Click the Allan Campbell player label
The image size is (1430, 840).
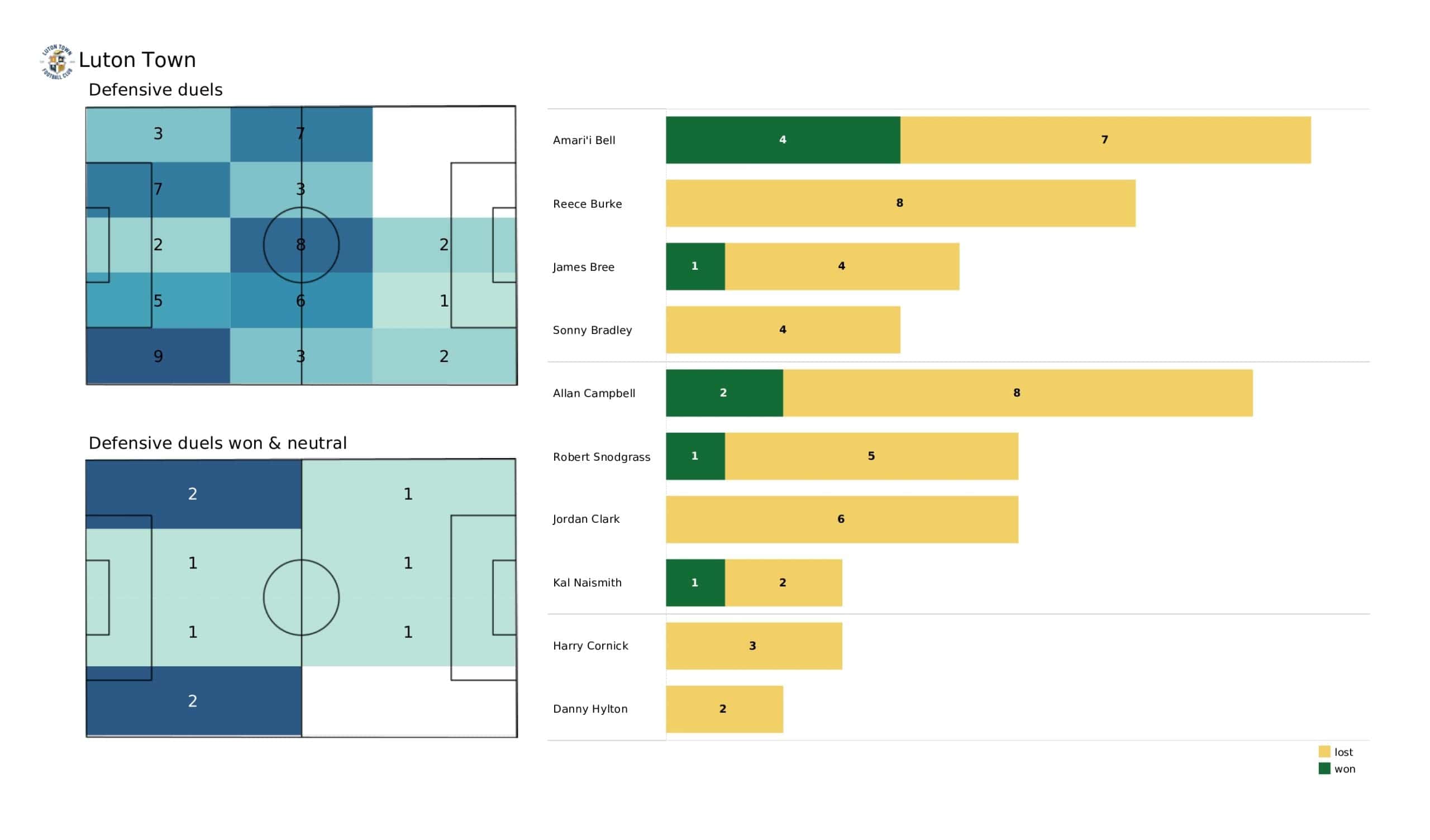point(594,393)
